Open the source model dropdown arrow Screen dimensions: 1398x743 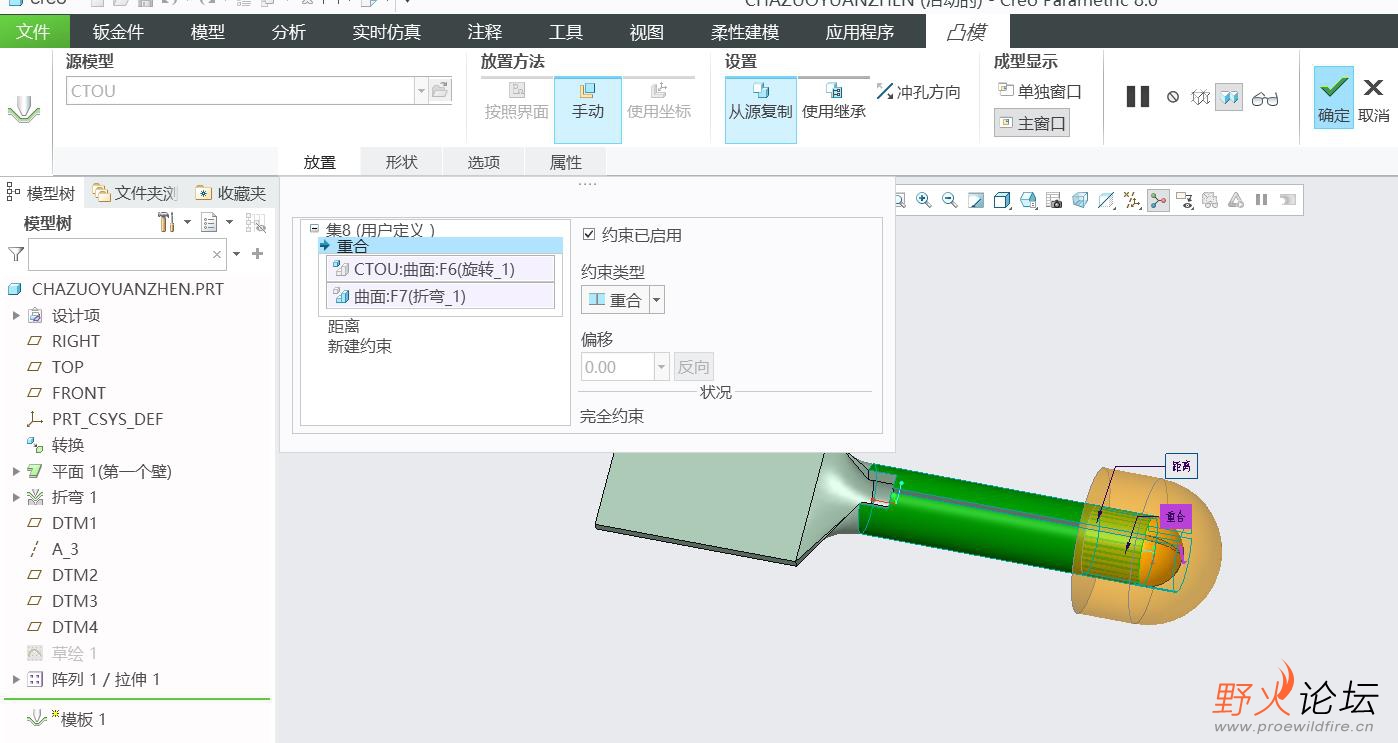(420, 91)
